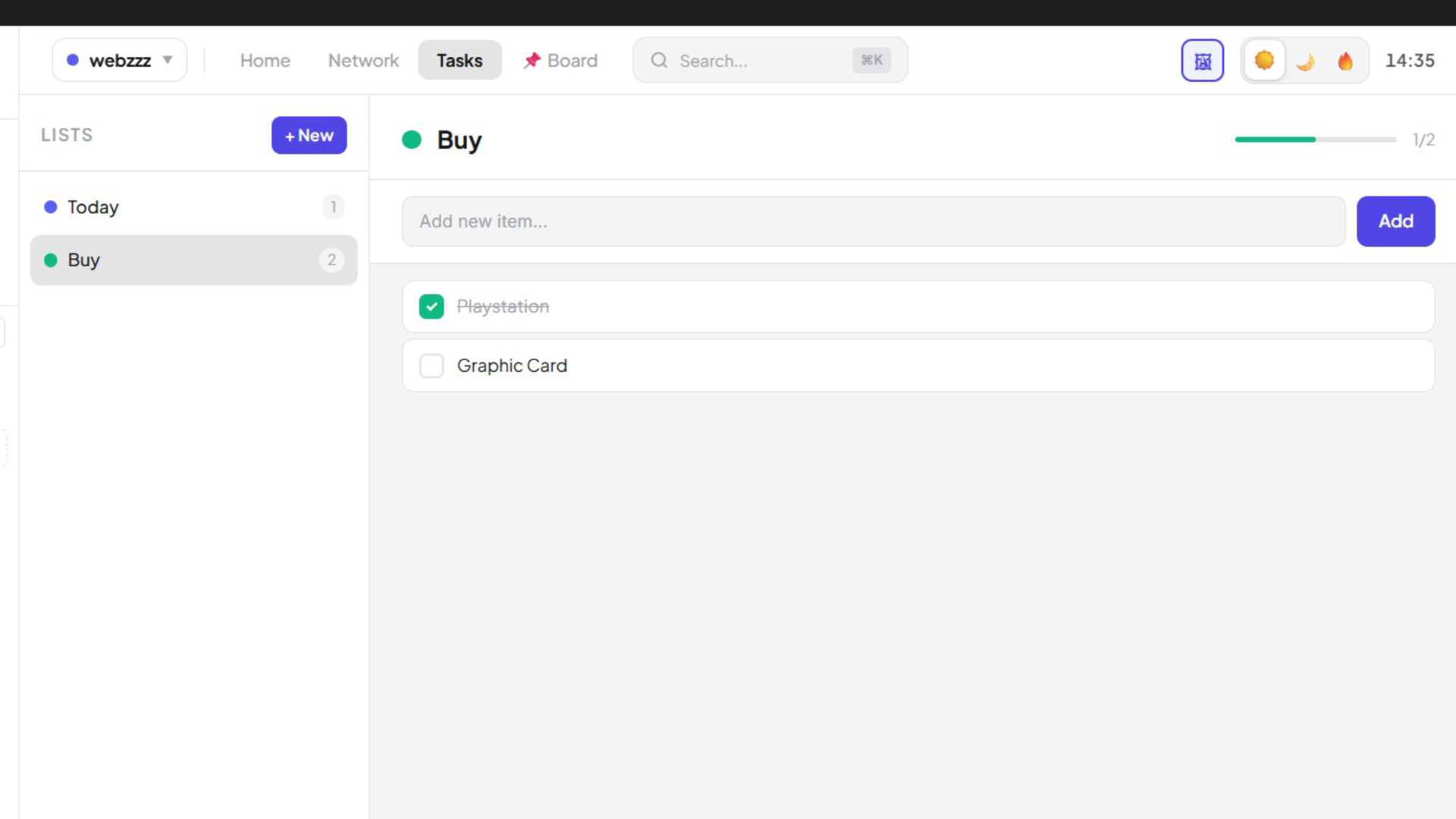Select the flame theme icon
This screenshot has height=819, width=1456.
point(1345,61)
